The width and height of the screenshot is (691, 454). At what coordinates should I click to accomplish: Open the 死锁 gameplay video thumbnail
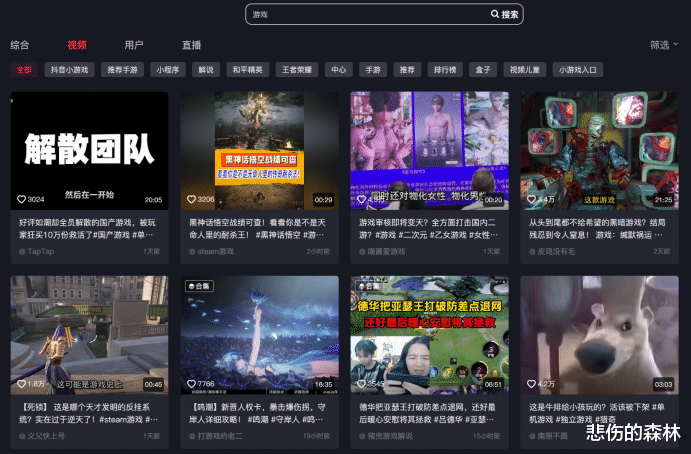89,335
